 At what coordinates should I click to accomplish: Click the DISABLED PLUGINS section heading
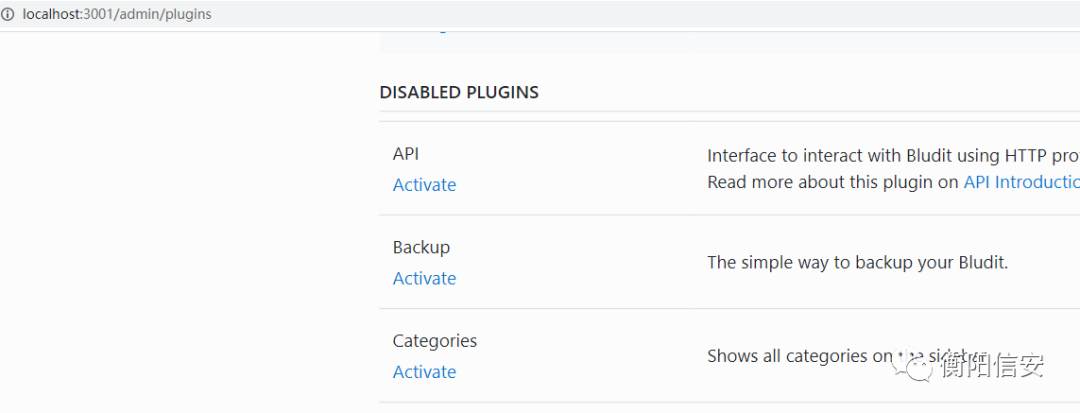459,92
